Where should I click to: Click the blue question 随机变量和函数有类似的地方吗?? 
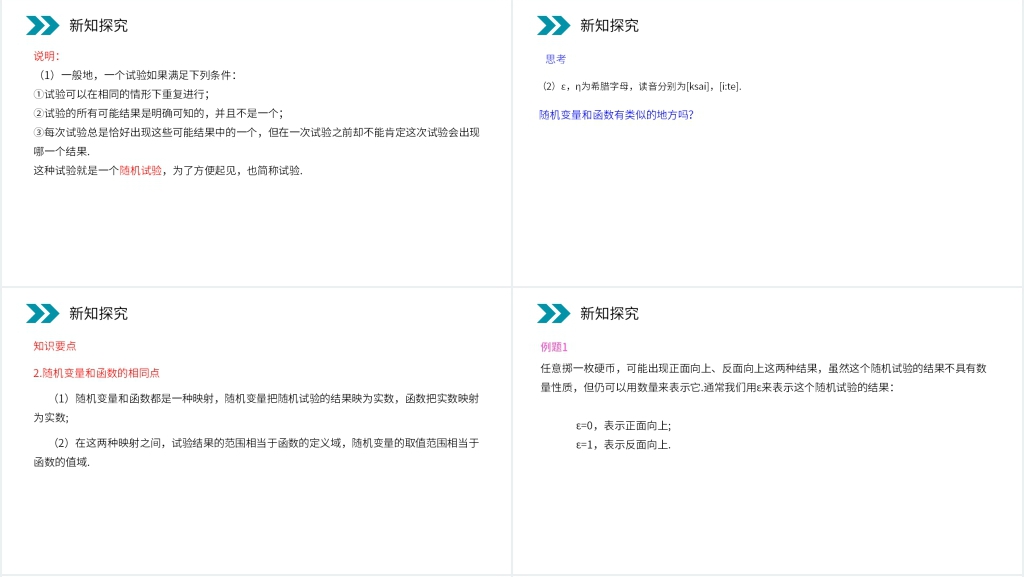tap(616, 115)
